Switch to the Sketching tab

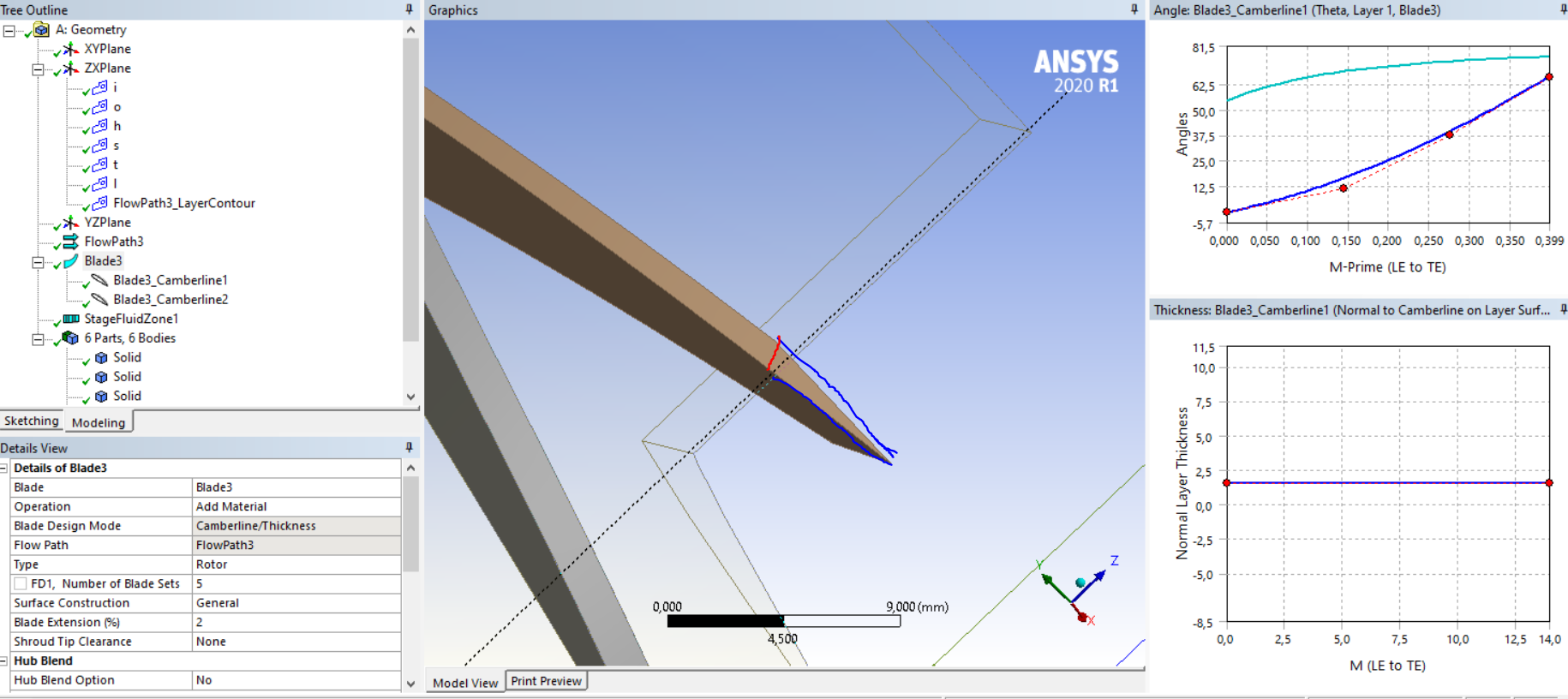[x=32, y=421]
